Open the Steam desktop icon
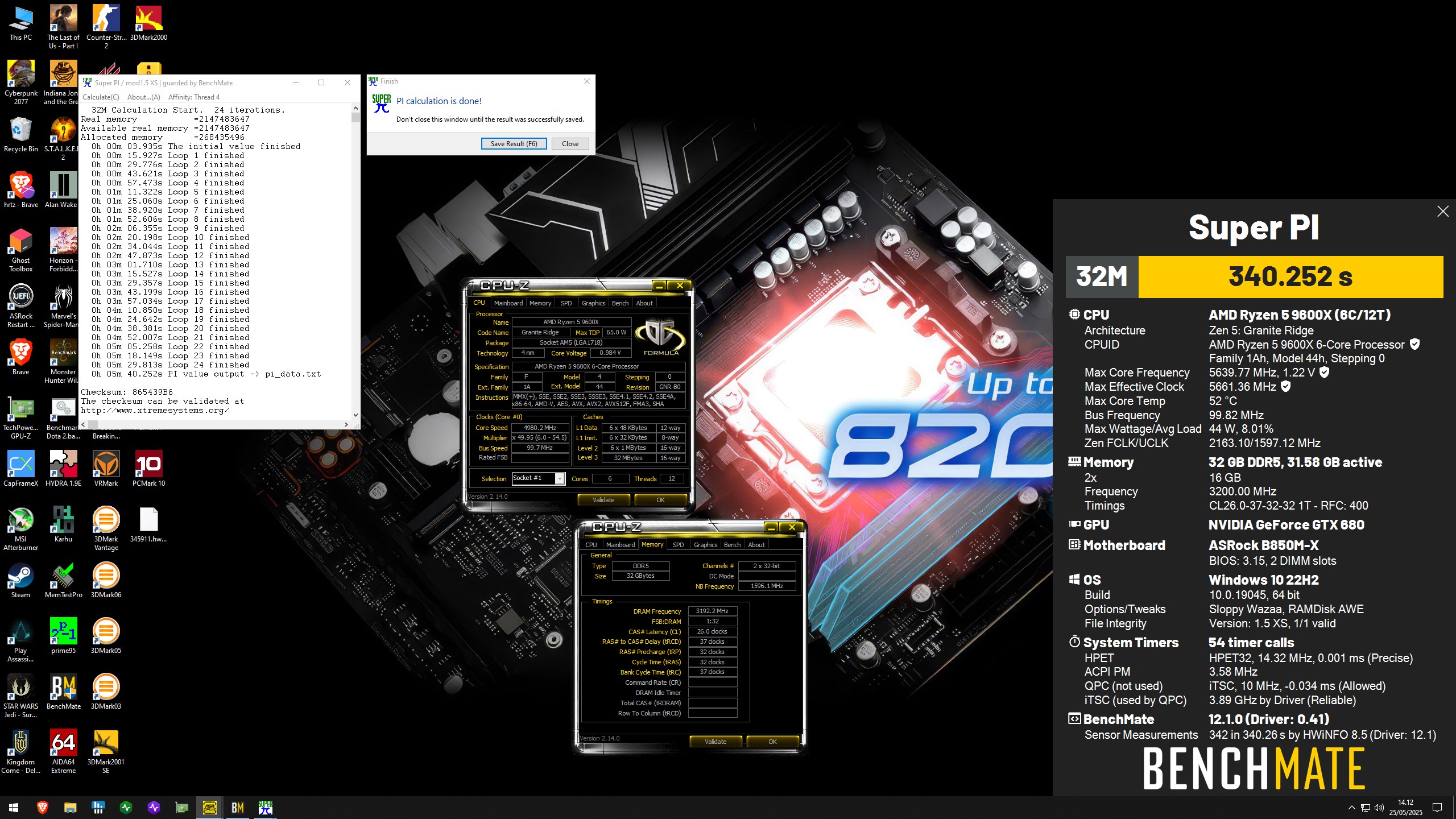The image size is (1456, 819). pyautogui.click(x=20, y=580)
